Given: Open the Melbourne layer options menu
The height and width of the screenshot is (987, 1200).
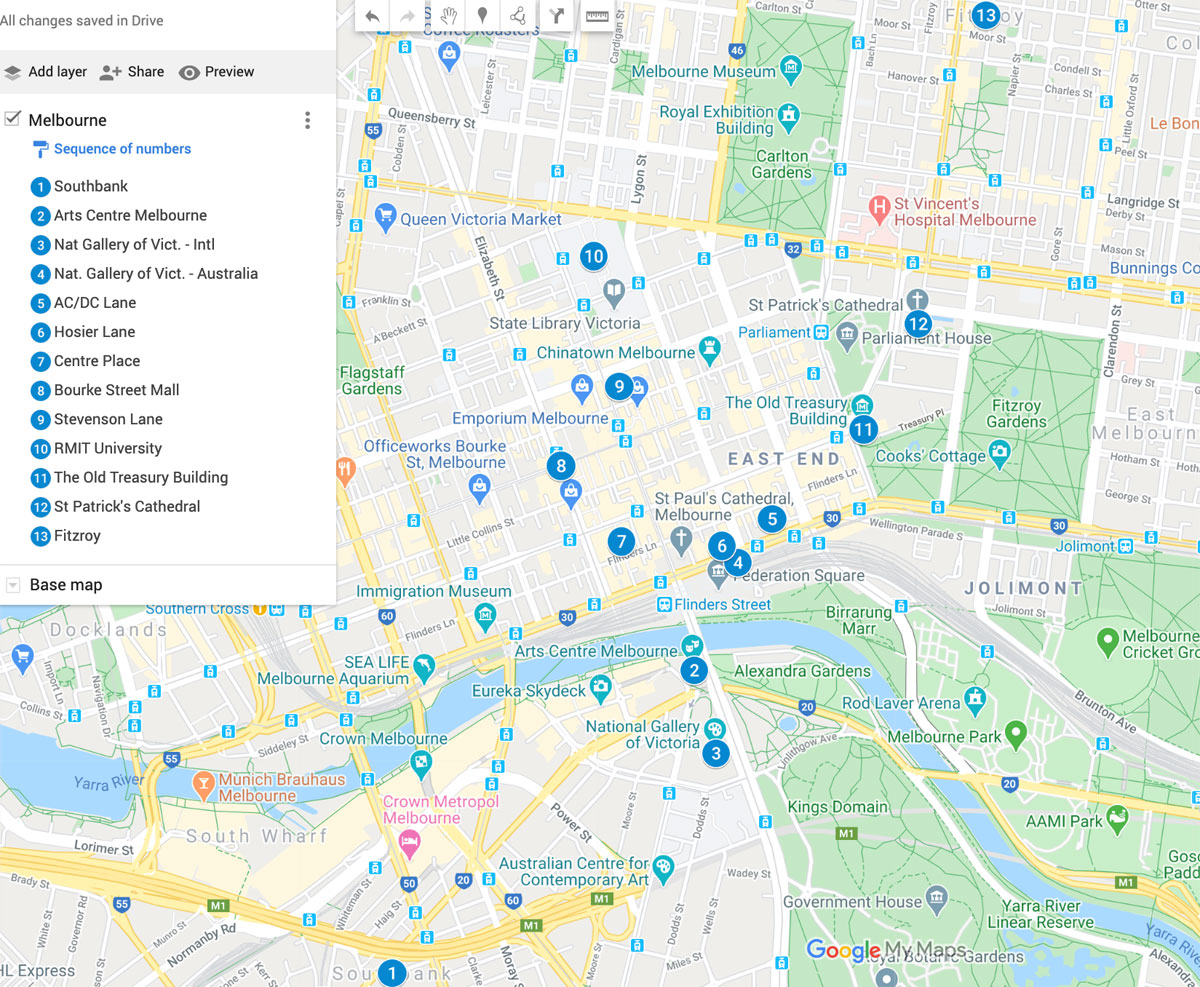Looking at the screenshot, I should click(307, 120).
